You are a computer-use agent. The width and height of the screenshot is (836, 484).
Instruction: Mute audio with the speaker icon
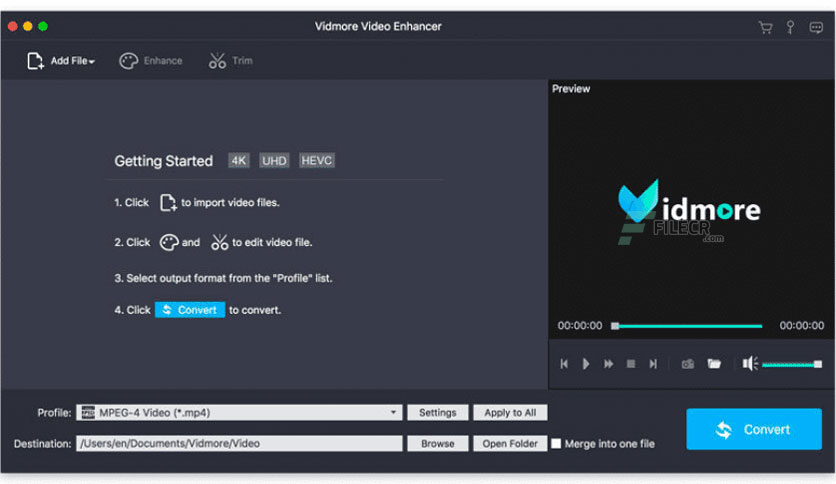point(750,364)
